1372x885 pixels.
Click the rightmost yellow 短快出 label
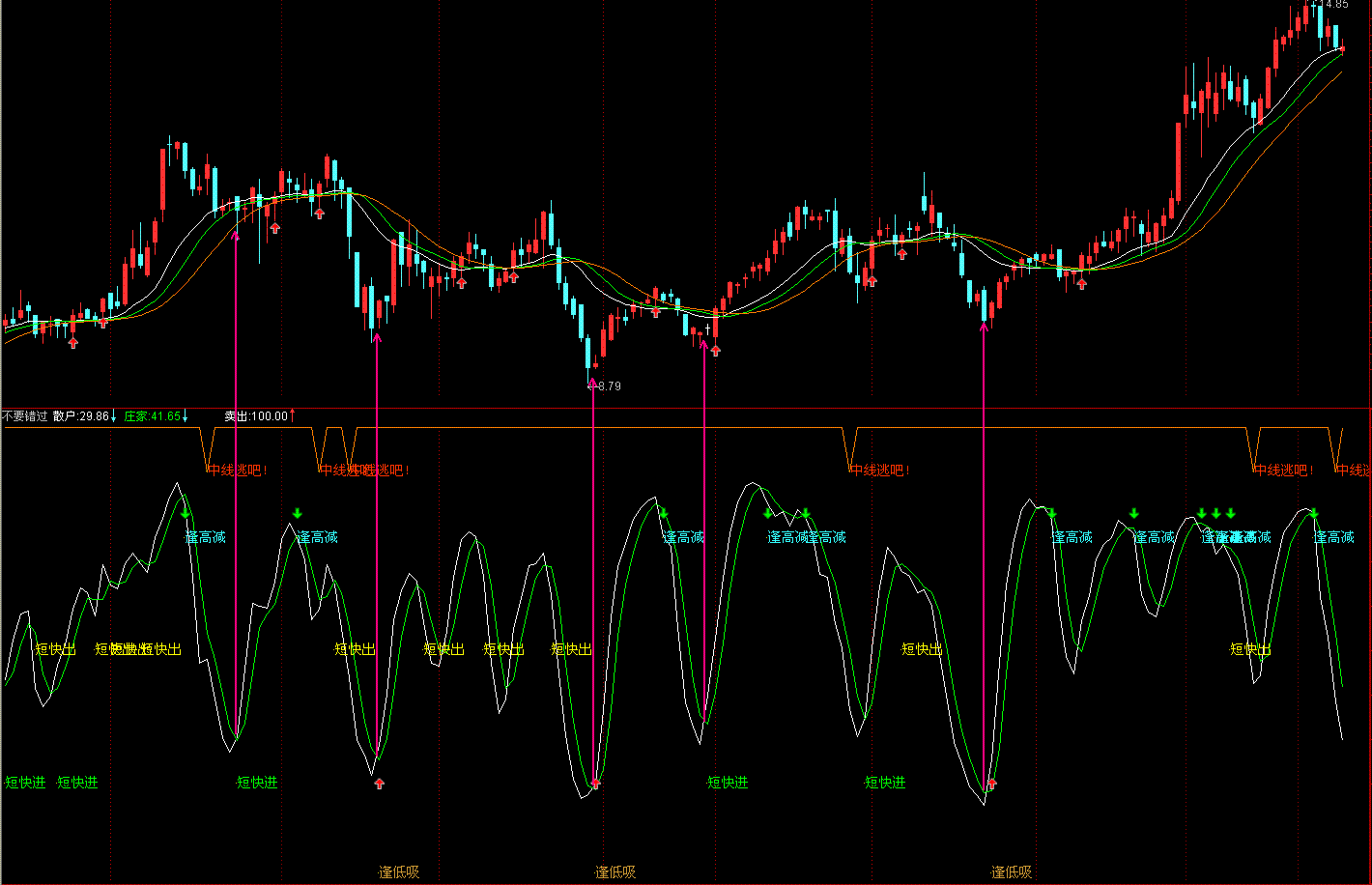(x=1250, y=649)
